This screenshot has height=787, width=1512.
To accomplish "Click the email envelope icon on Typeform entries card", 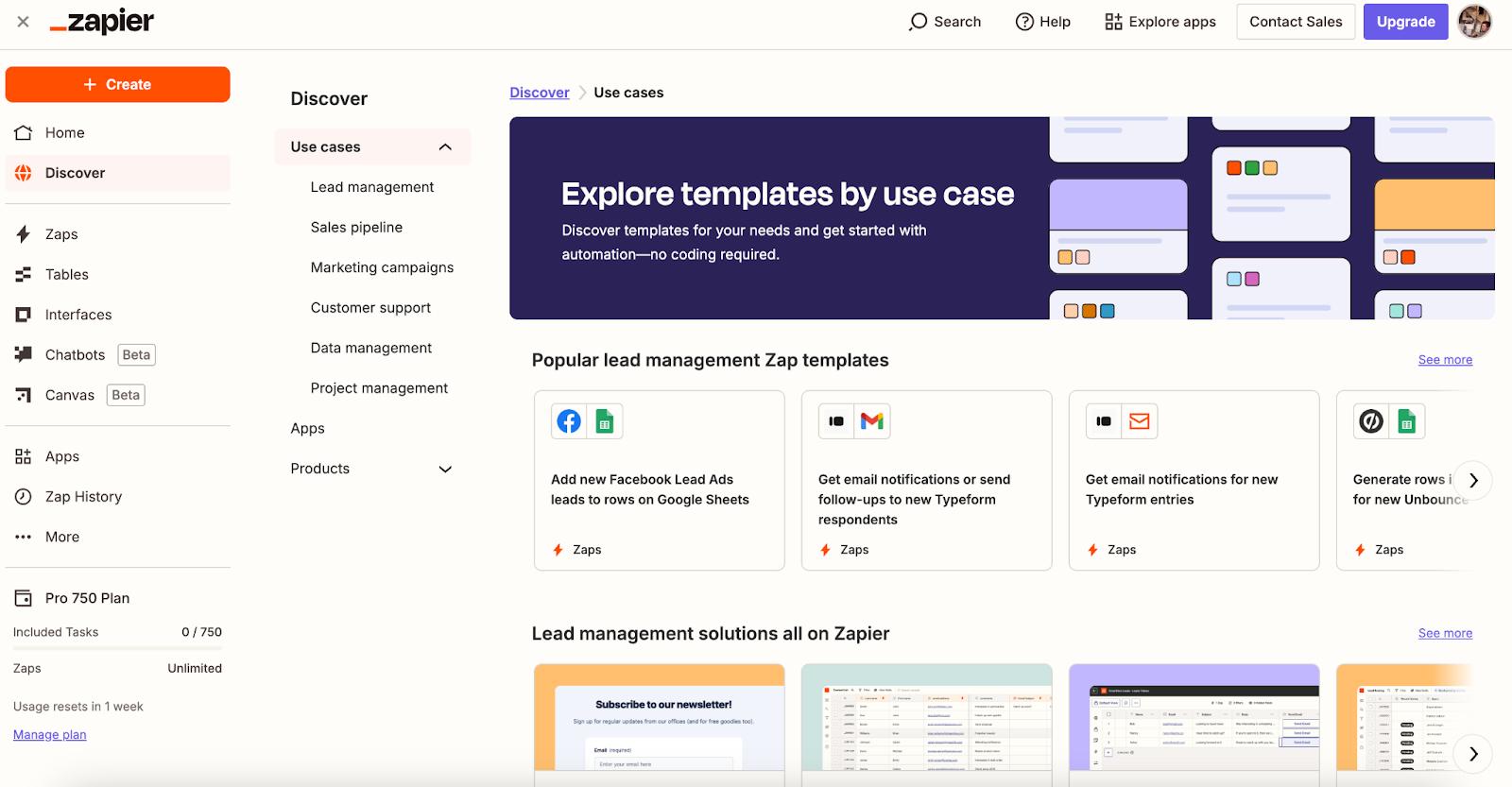I will pyautogui.click(x=1140, y=421).
